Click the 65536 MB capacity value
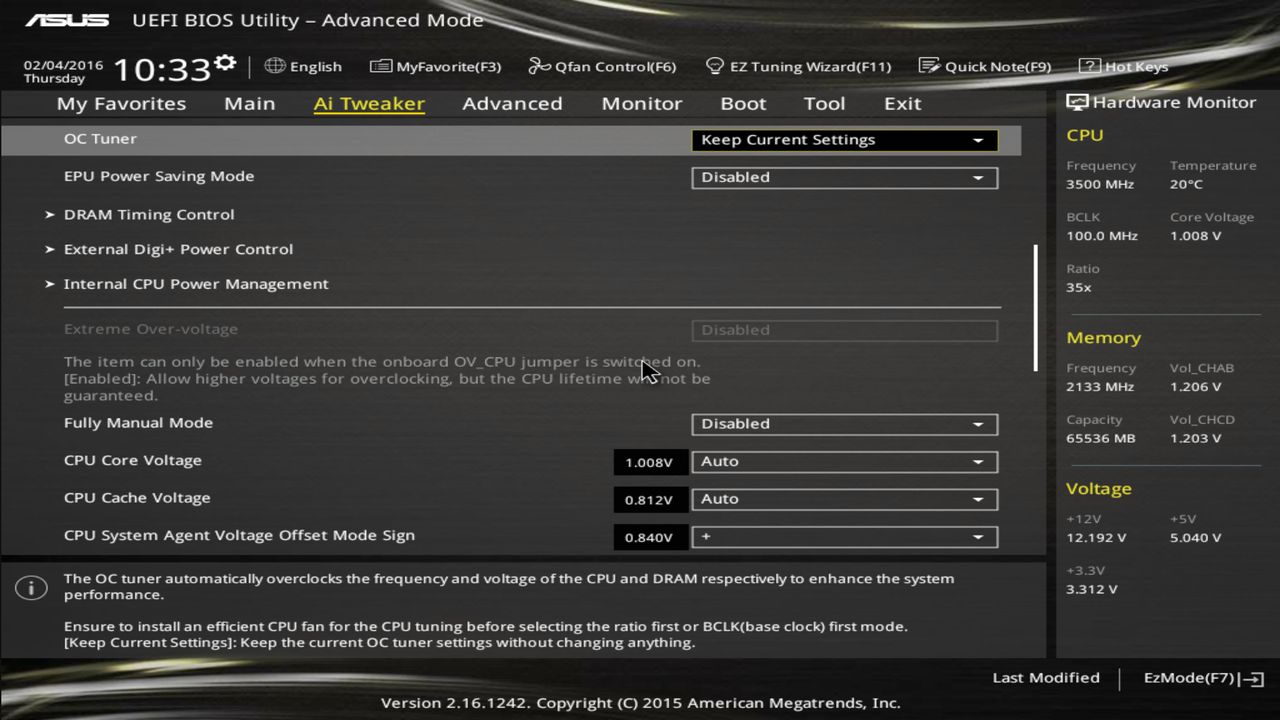Screen dimensions: 1280x720 coord(1101,439)
